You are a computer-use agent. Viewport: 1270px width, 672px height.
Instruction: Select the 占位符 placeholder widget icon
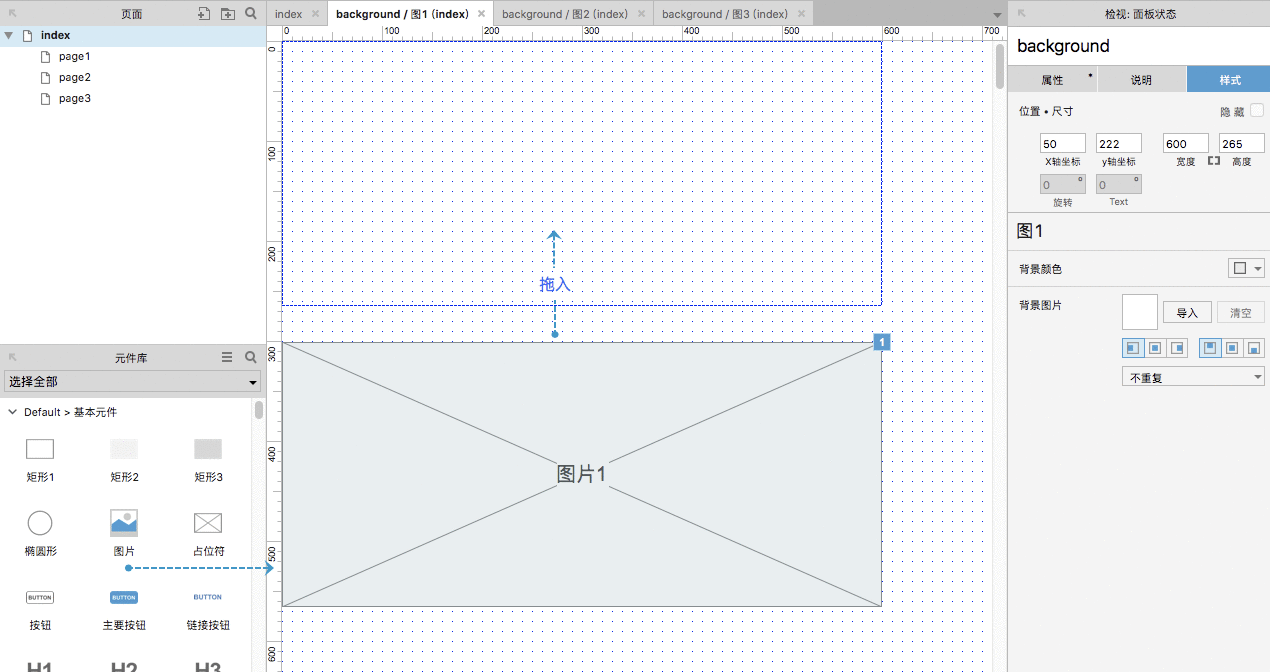(x=208, y=522)
